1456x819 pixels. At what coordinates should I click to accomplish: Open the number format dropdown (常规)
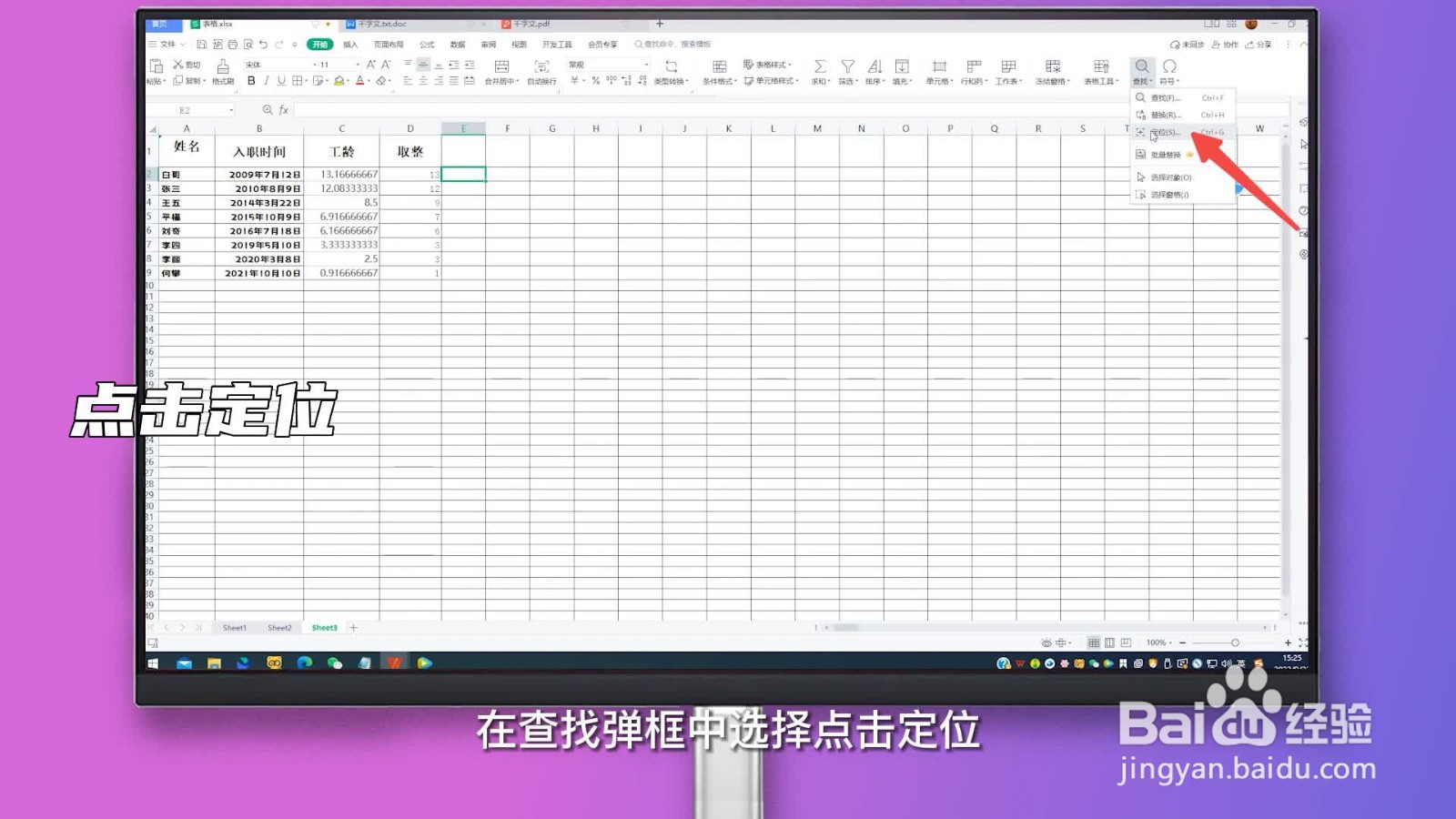click(x=646, y=65)
